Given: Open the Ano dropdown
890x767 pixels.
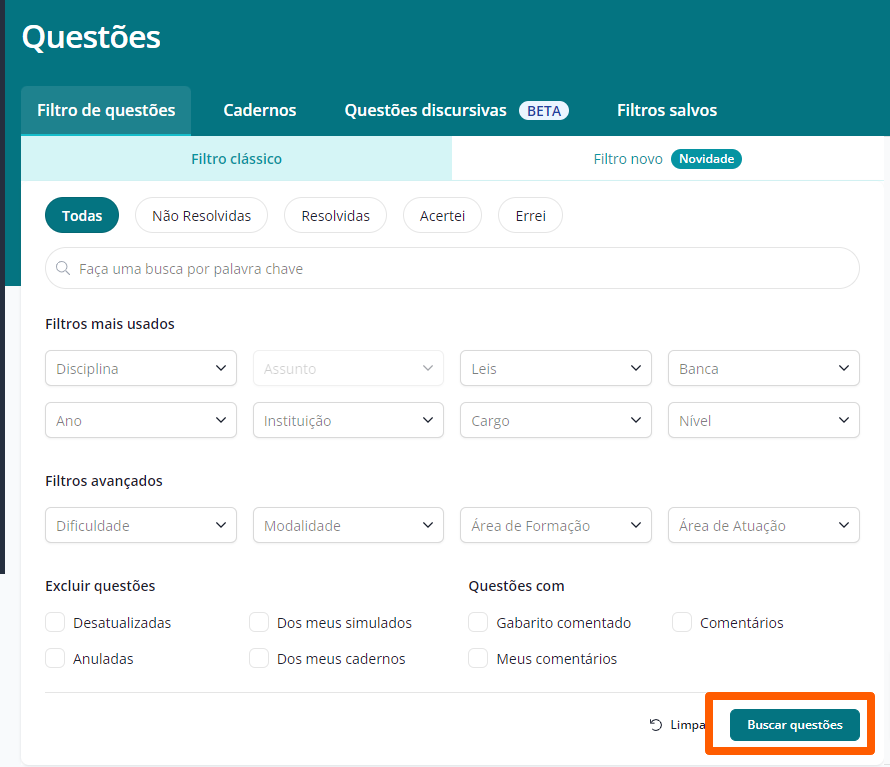Looking at the screenshot, I should tap(141, 420).
